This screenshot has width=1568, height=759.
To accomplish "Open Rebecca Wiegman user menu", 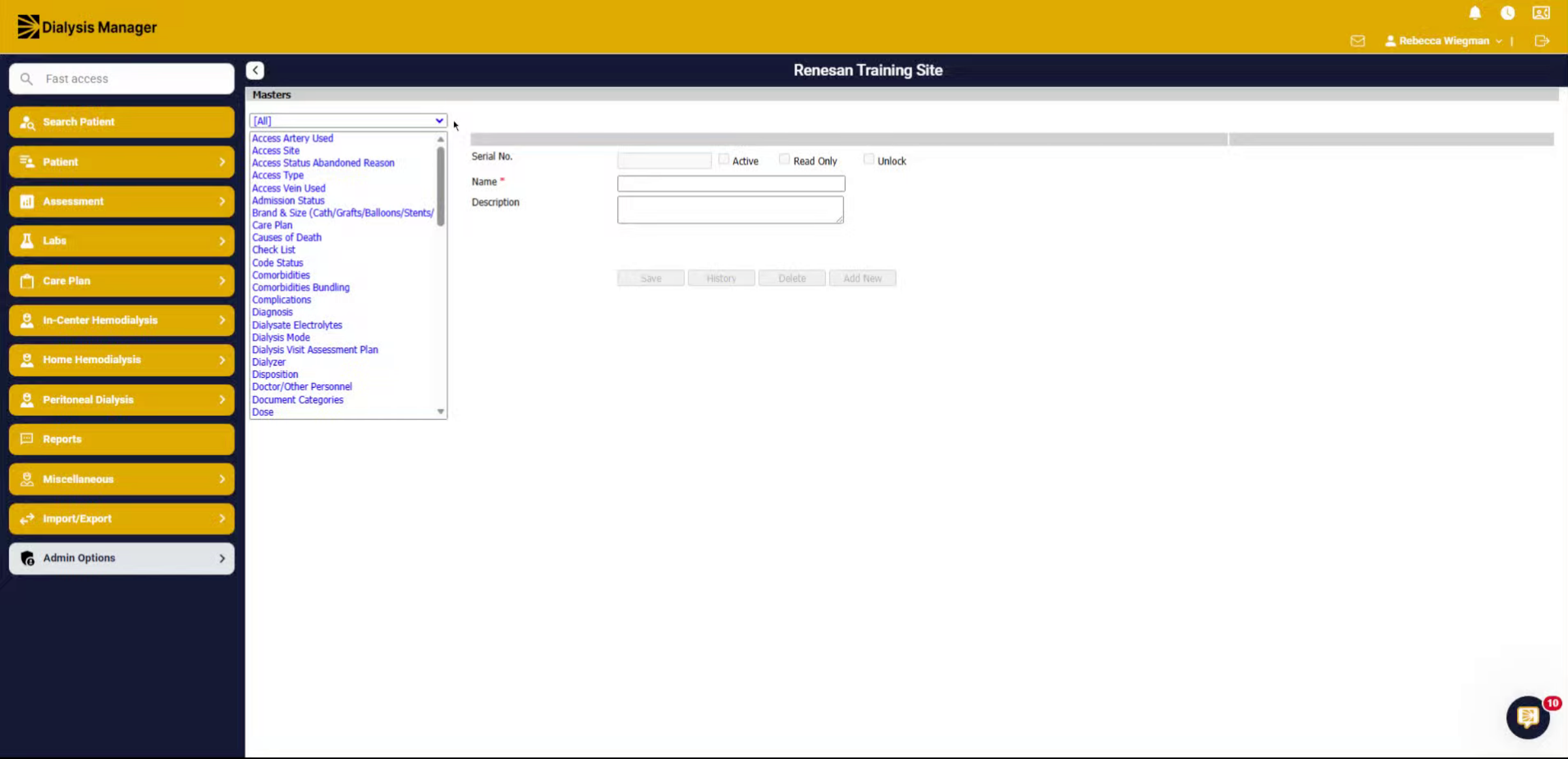I will coord(1443,41).
